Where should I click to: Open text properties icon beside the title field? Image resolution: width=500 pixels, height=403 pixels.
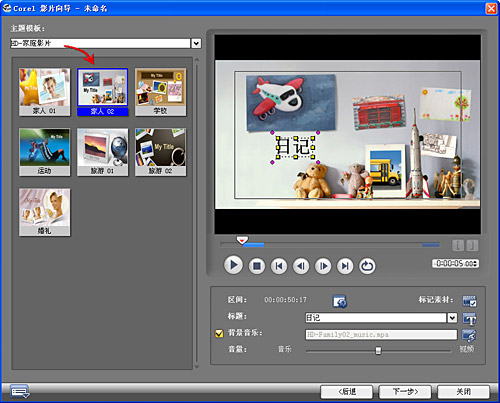click(x=469, y=318)
